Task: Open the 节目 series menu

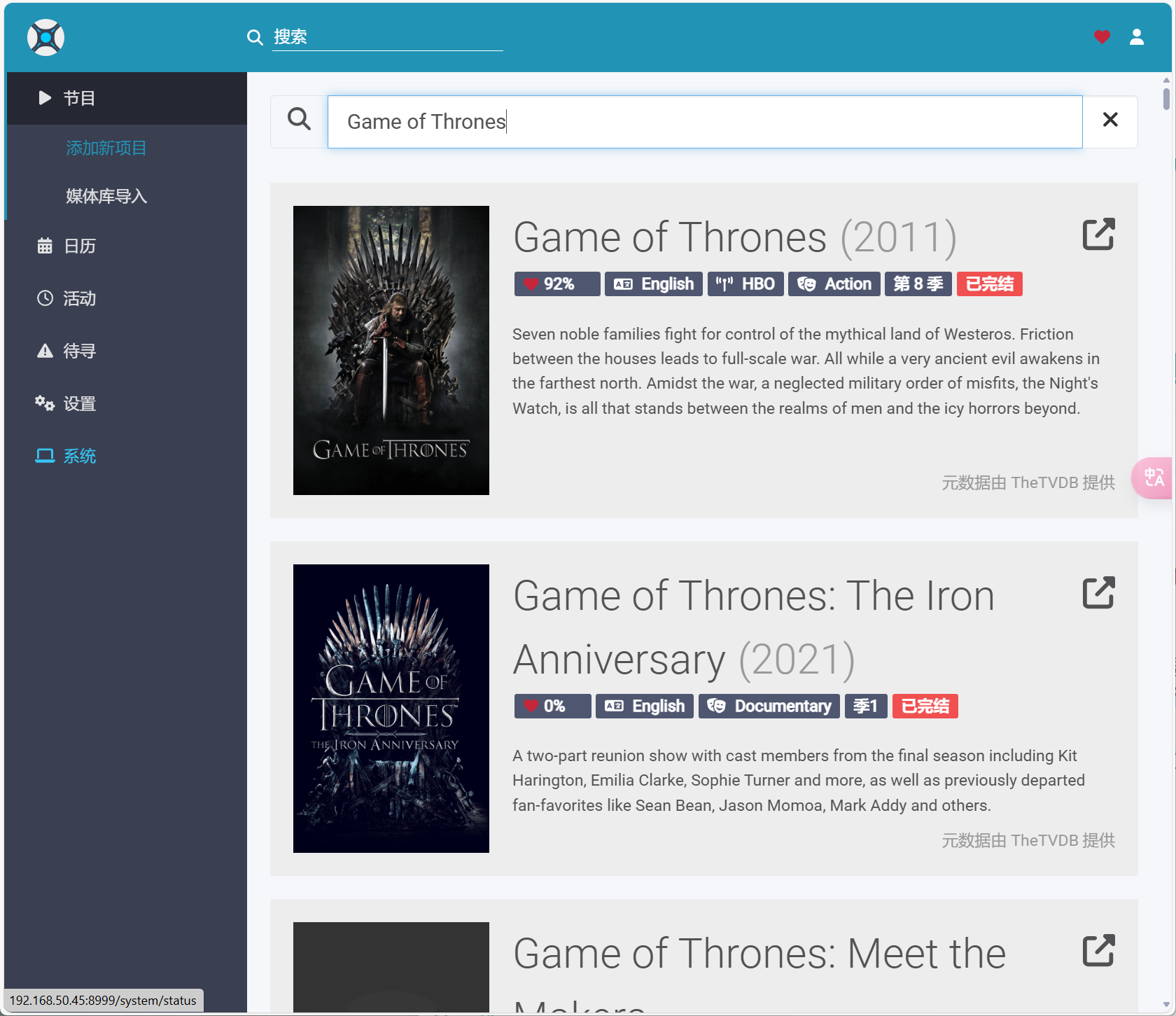Action: pyautogui.click(x=127, y=98)
